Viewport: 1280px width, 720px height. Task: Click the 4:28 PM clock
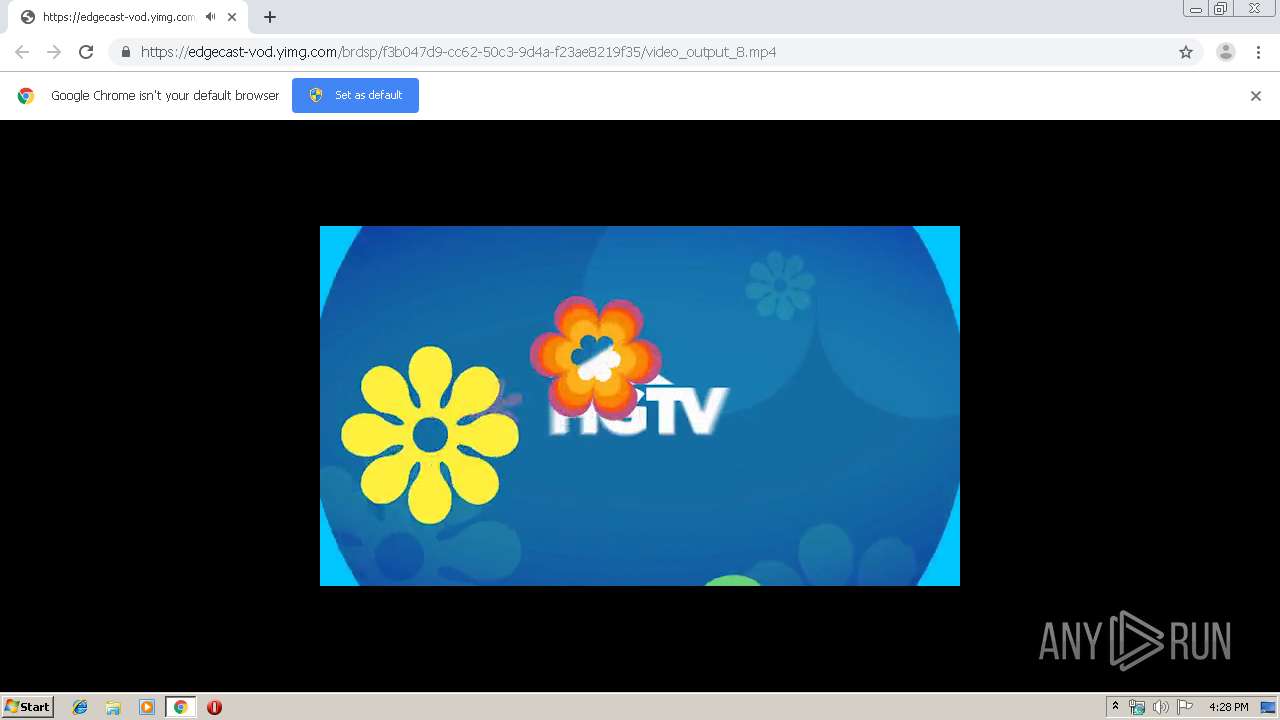pyautogui.click(x=1228, y=707)
